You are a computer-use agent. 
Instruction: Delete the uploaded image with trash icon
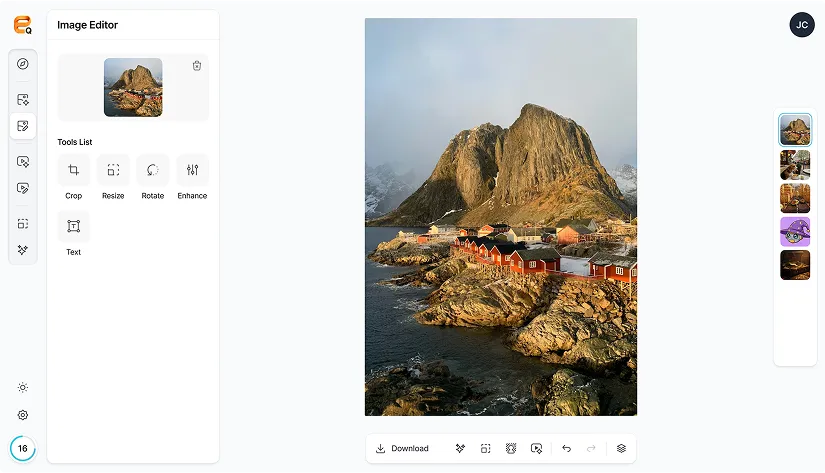pyautogui.click(x=197, y=66)
